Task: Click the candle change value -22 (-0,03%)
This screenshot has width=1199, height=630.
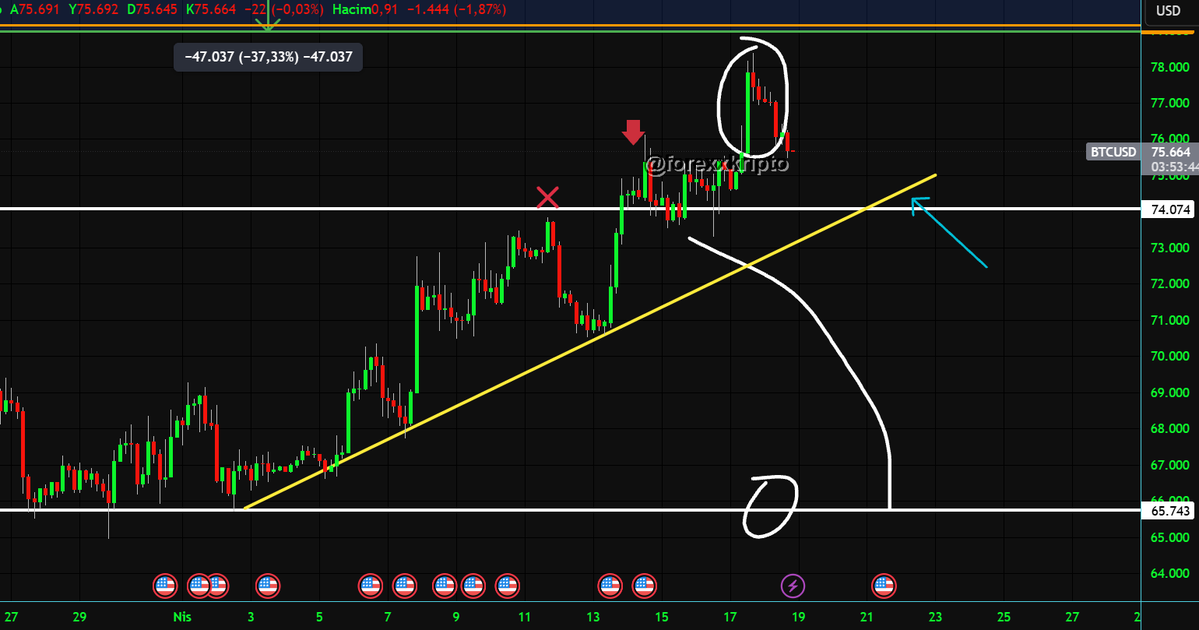Action: (x=283, y=10)
